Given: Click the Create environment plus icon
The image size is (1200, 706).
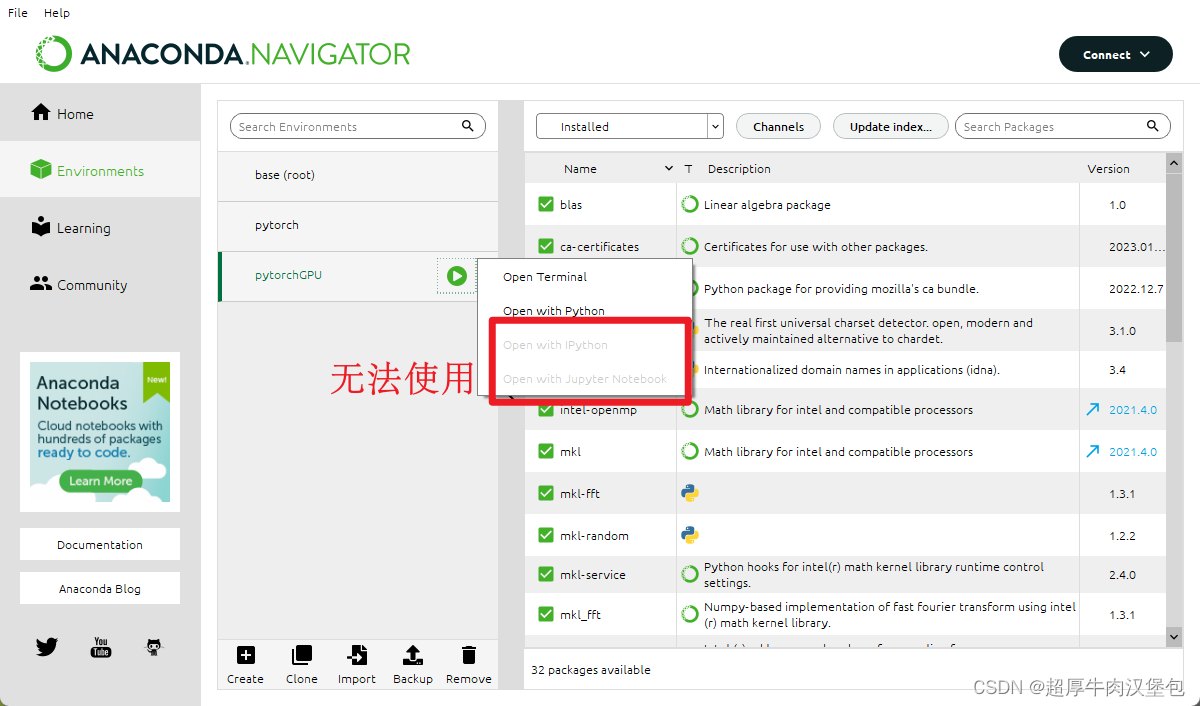Looking at the screenshot, I should (245, 656).
